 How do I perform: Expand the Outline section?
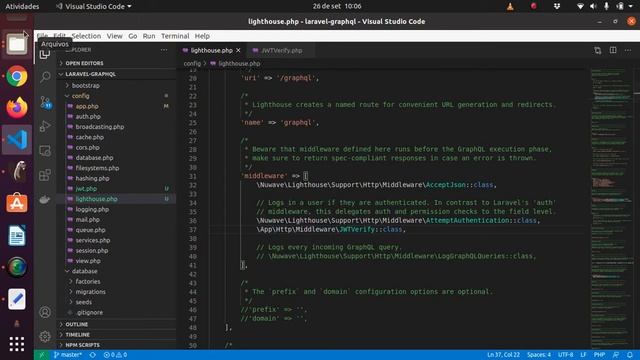[116, 324]
